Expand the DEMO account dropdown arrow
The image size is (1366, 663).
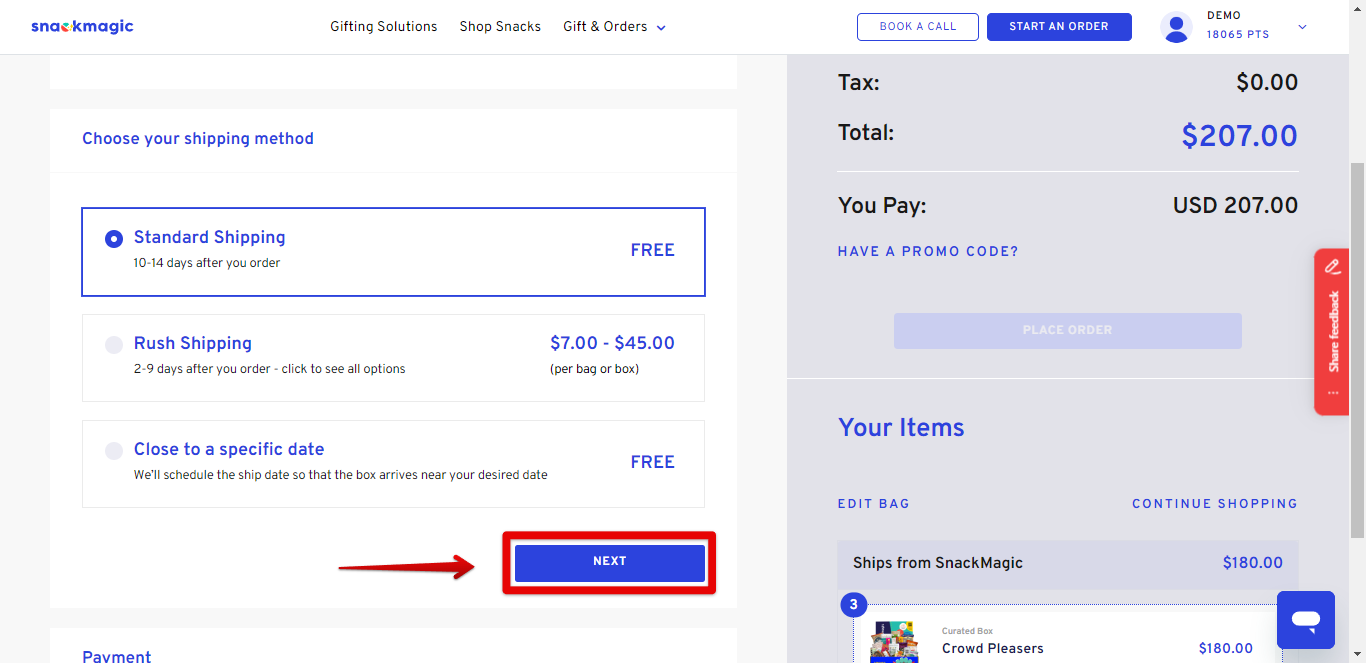[x=1302, y=27]
